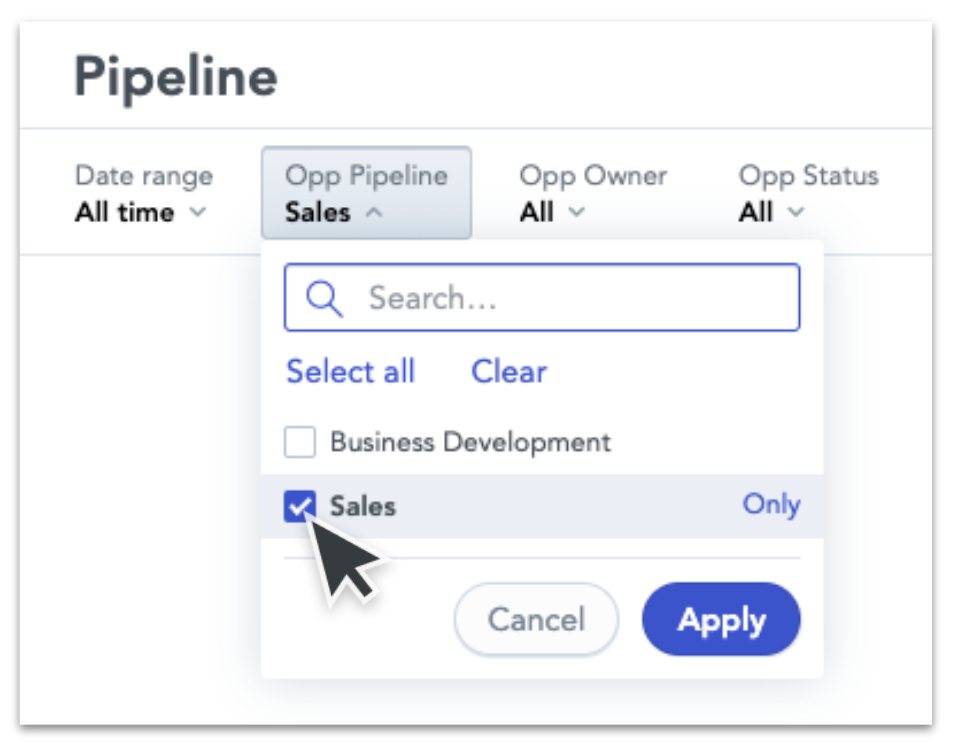Click the Apply button
Image resolution: width=956 pixels, height=756 pixels.
click(x=721, y=619)
